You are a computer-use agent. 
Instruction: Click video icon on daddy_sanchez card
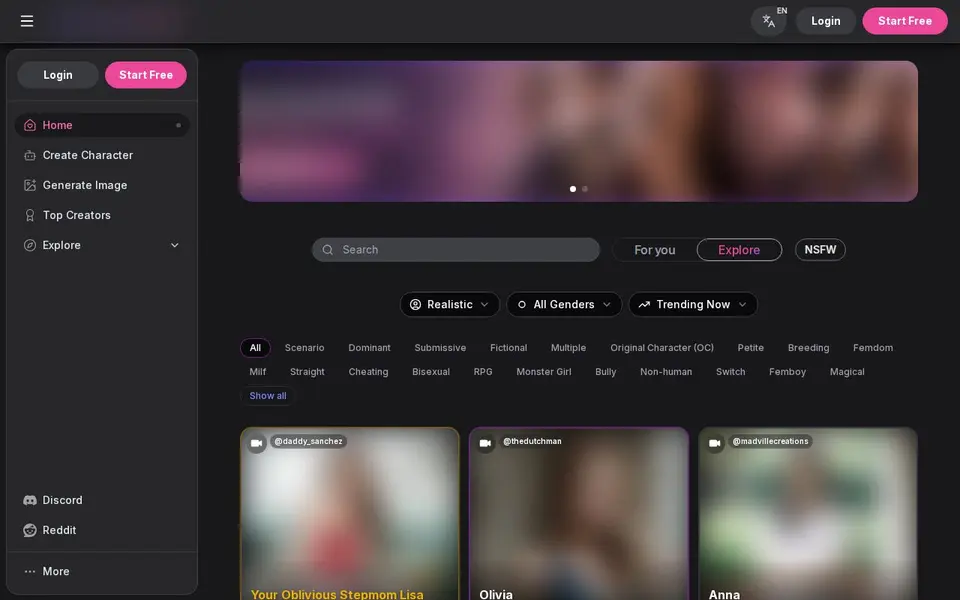click(x=256, y=443)
